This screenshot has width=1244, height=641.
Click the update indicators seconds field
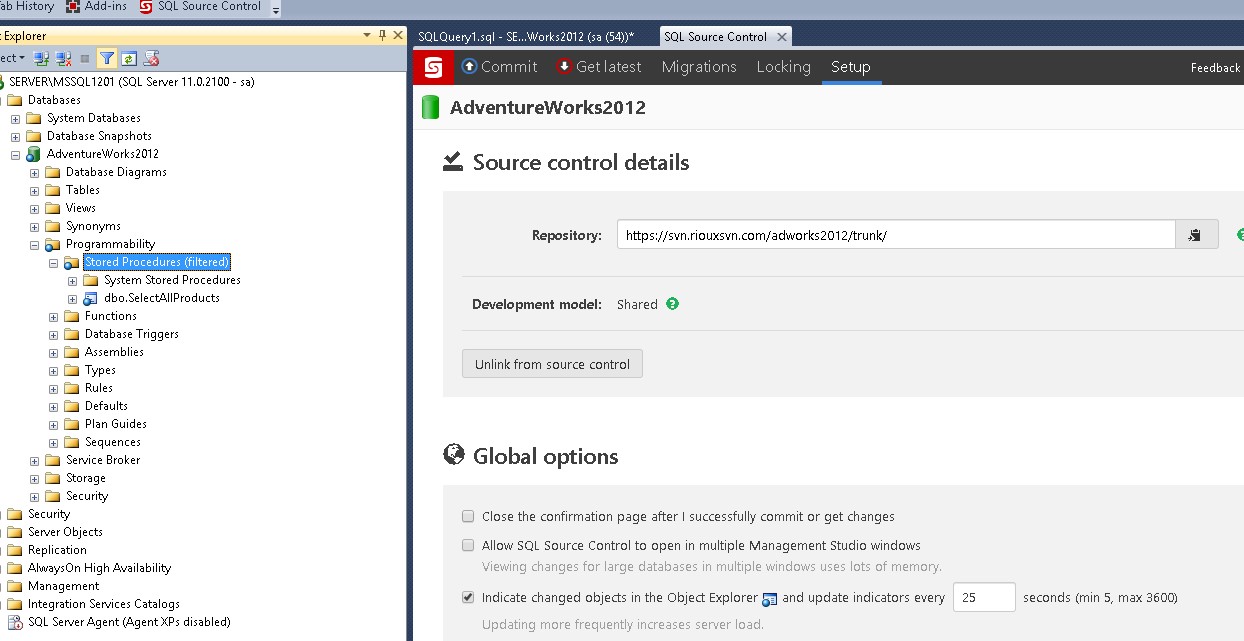984,597
